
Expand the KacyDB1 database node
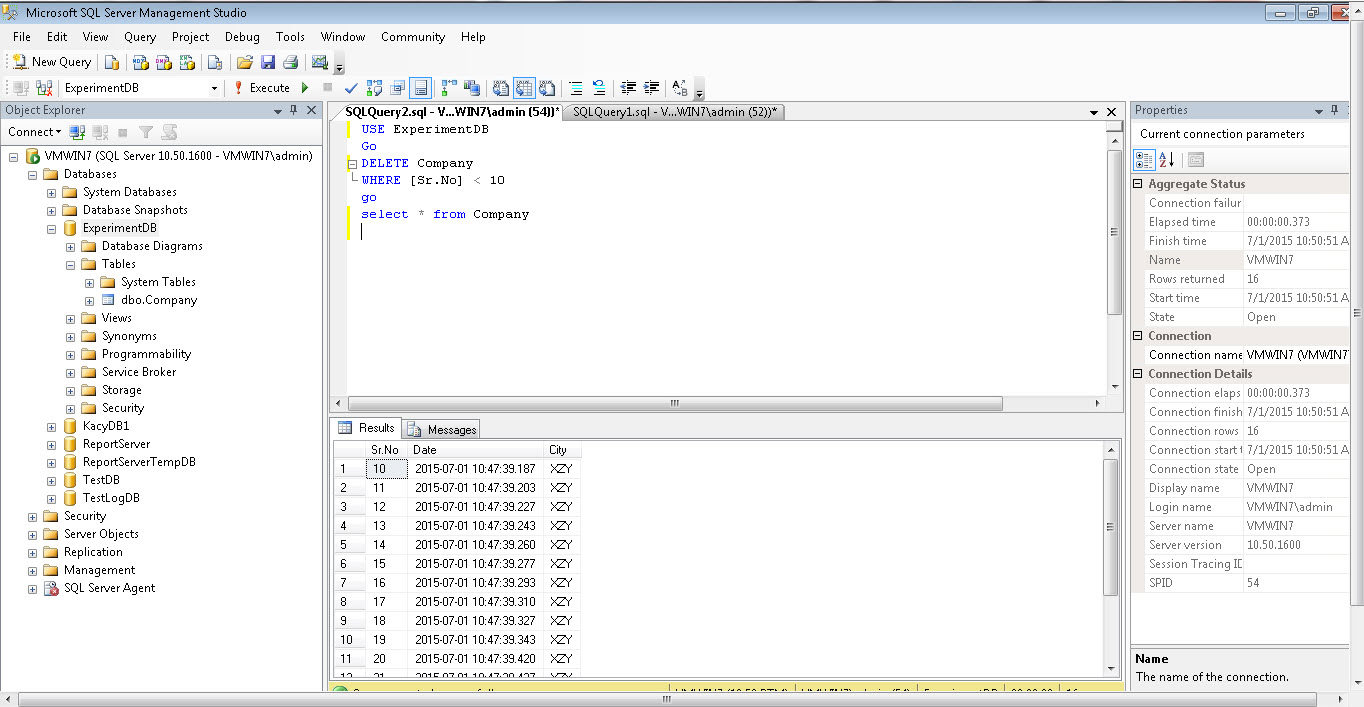coord(51,426)
